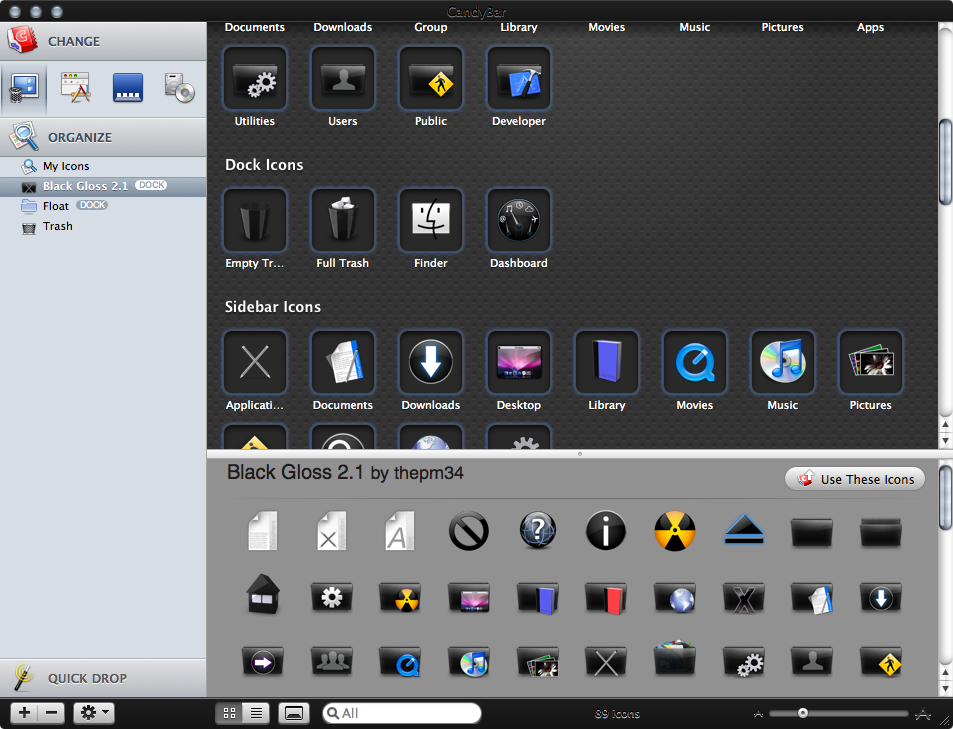The image size is (953, 729).
Task: Select the Dashboard dock icon
Action: click(518, 220)
